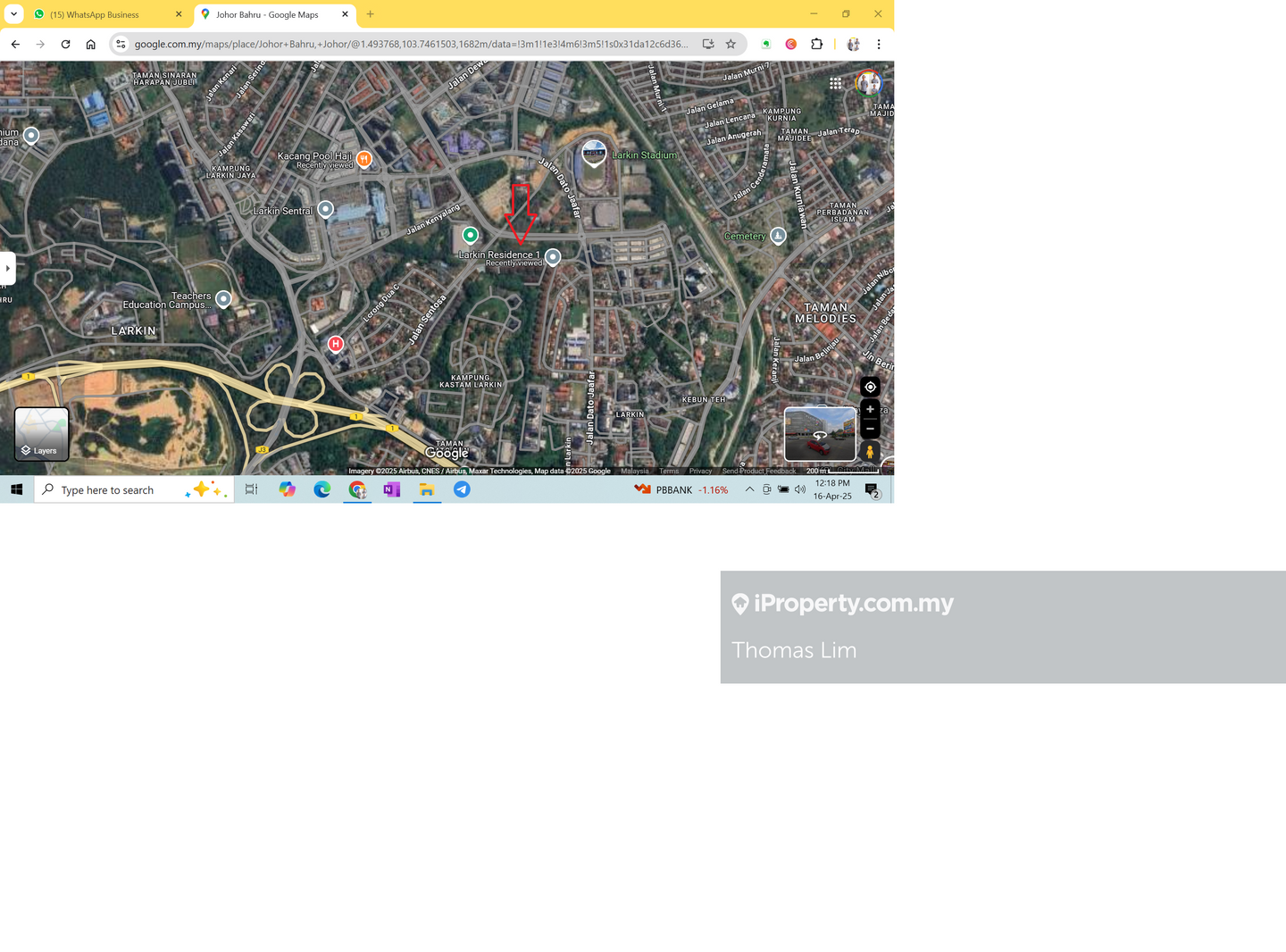Open the Google apps grid
Screen dimensions: 1286x952
835,83
